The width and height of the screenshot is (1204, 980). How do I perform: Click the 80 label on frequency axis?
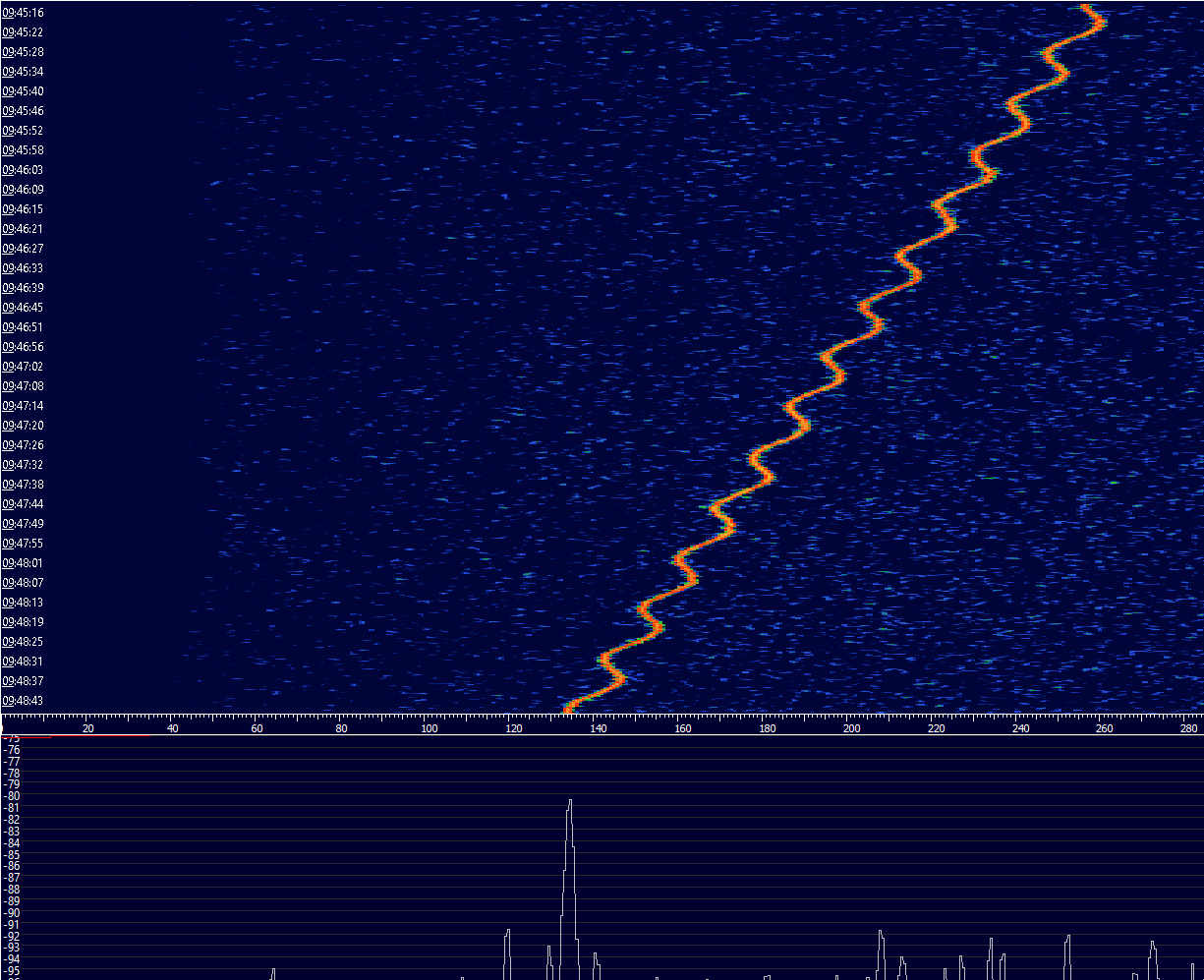click(x=342, y=728)
